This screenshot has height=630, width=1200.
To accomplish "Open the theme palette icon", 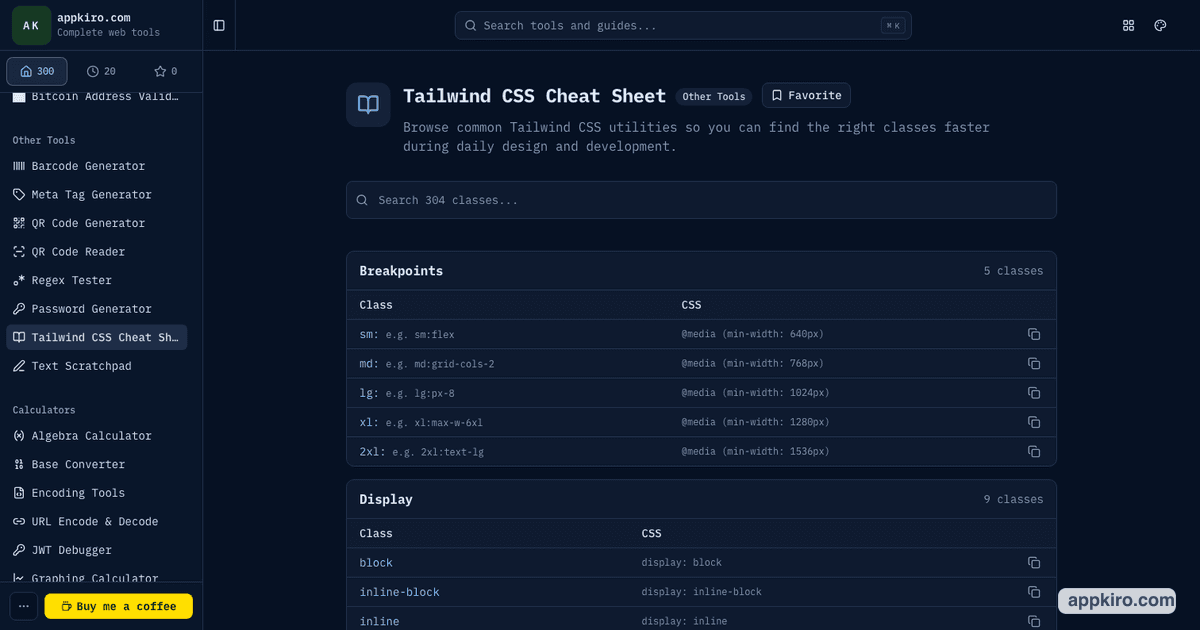I will [1160, 25].
